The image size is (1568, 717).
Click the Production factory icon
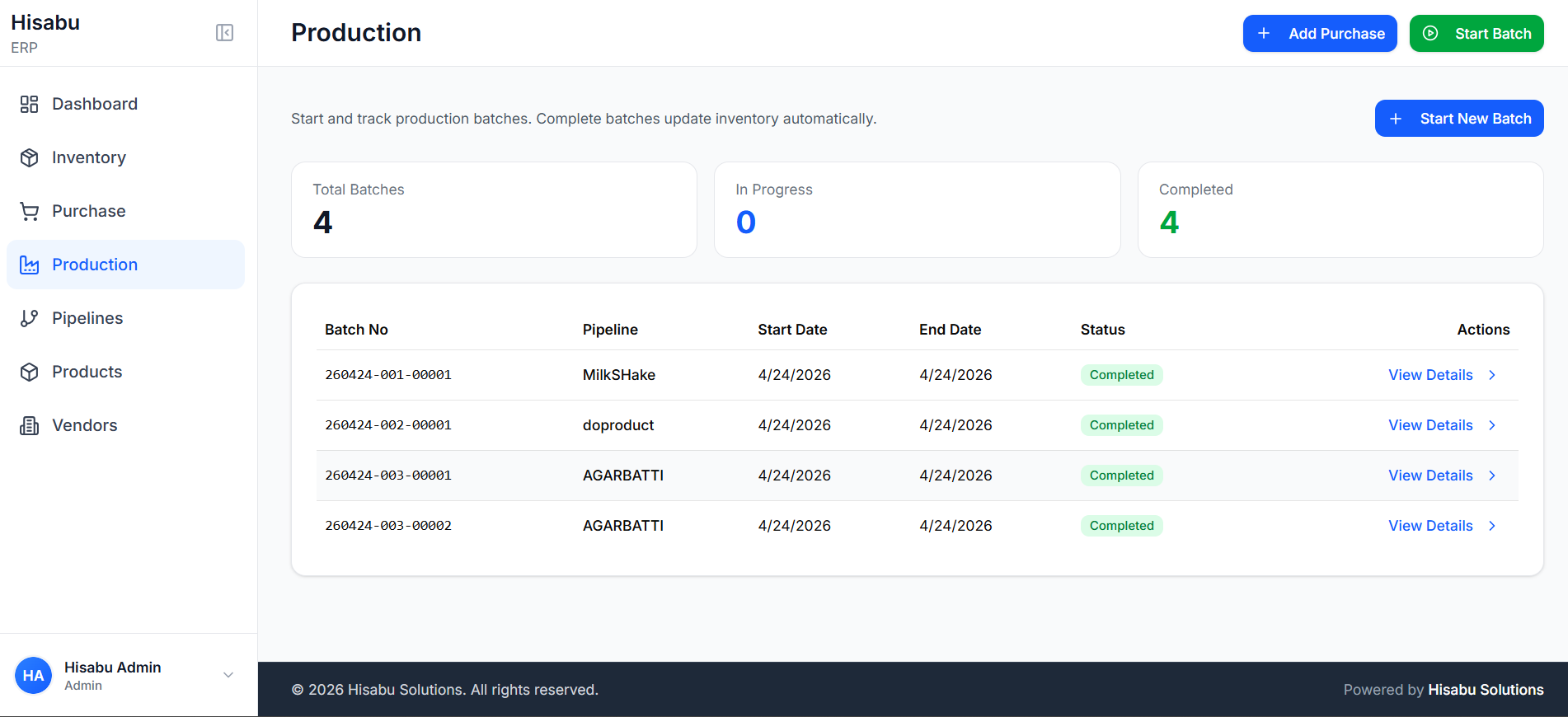[30, 265]
